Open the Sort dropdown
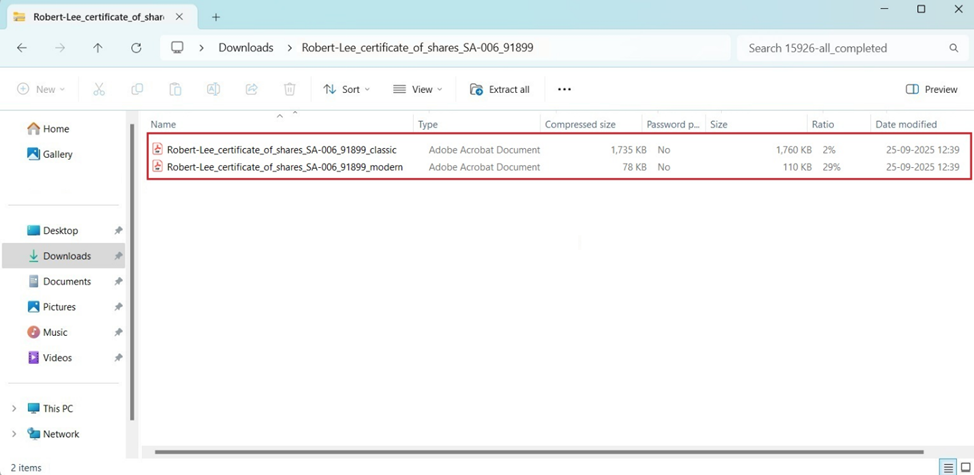 click(x=347, y=89)
